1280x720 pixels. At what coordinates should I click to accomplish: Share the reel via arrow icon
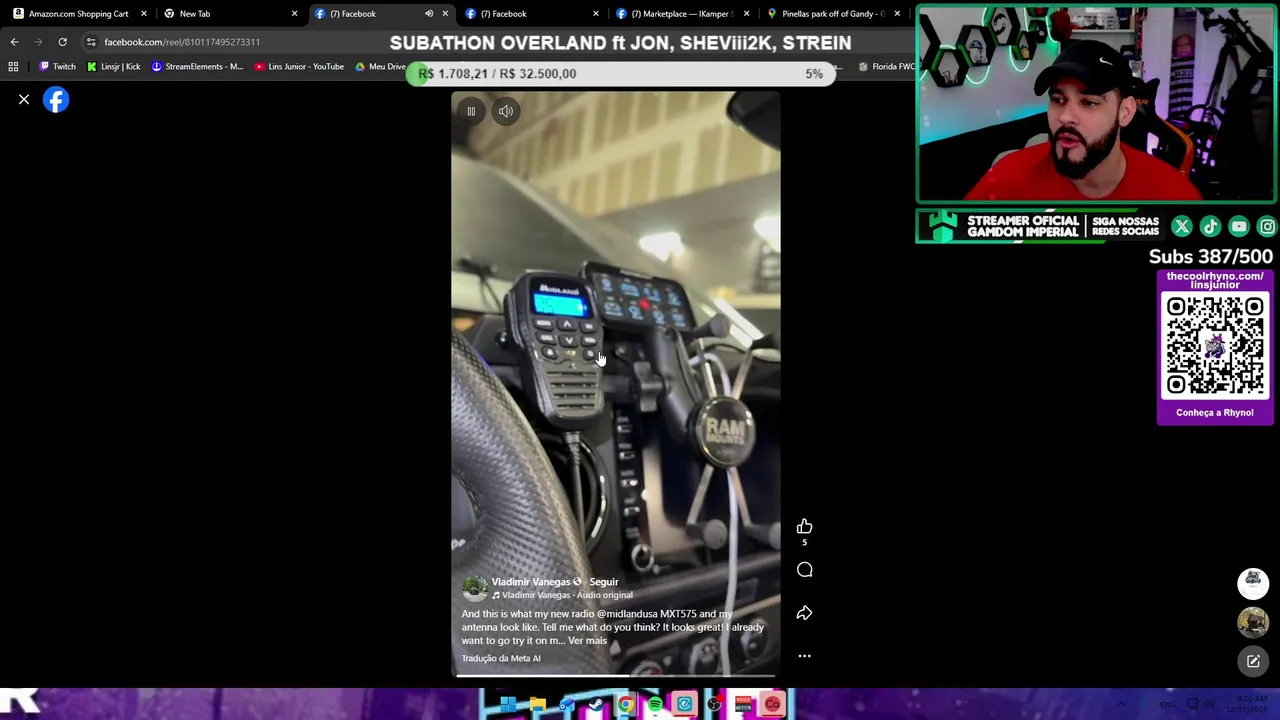click(x=804, y=613)
